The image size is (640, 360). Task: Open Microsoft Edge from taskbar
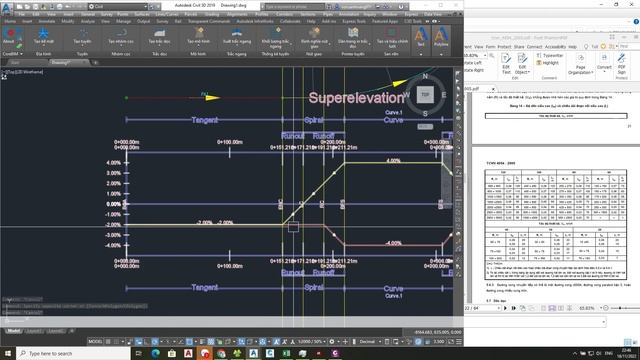point(156,353)
